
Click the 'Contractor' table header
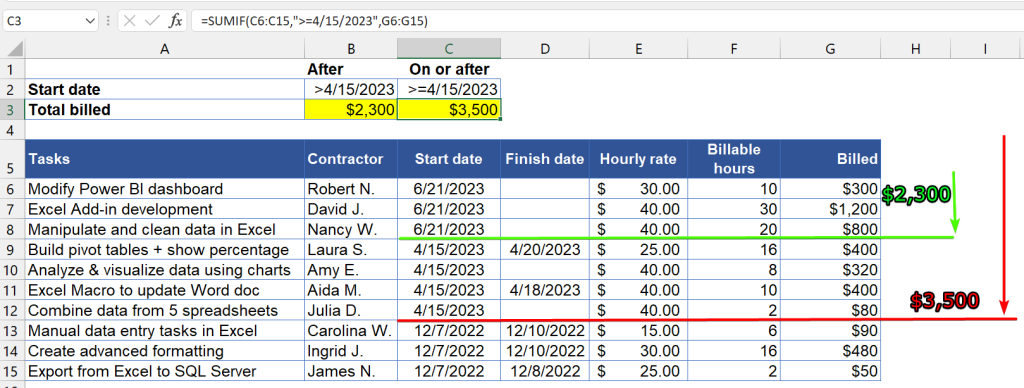(x=351, y=159)
